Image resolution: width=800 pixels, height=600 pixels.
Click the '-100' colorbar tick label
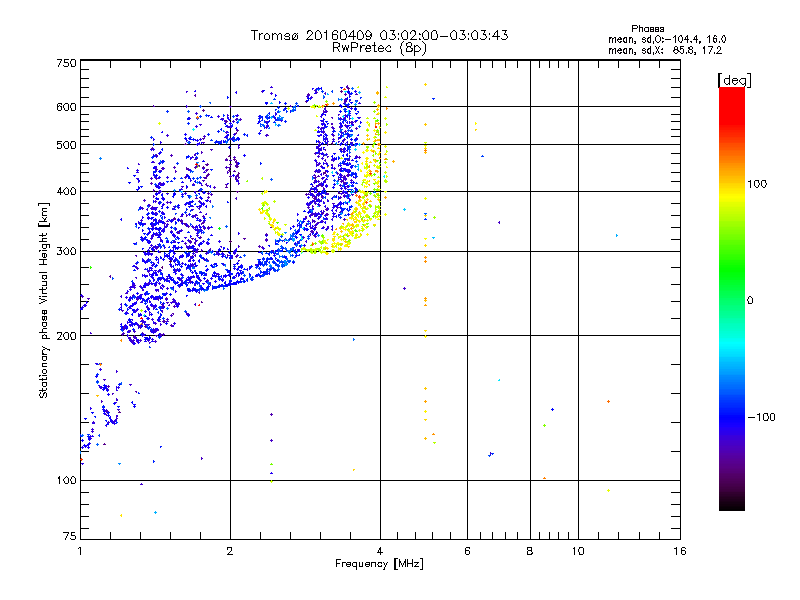[761, 417]
